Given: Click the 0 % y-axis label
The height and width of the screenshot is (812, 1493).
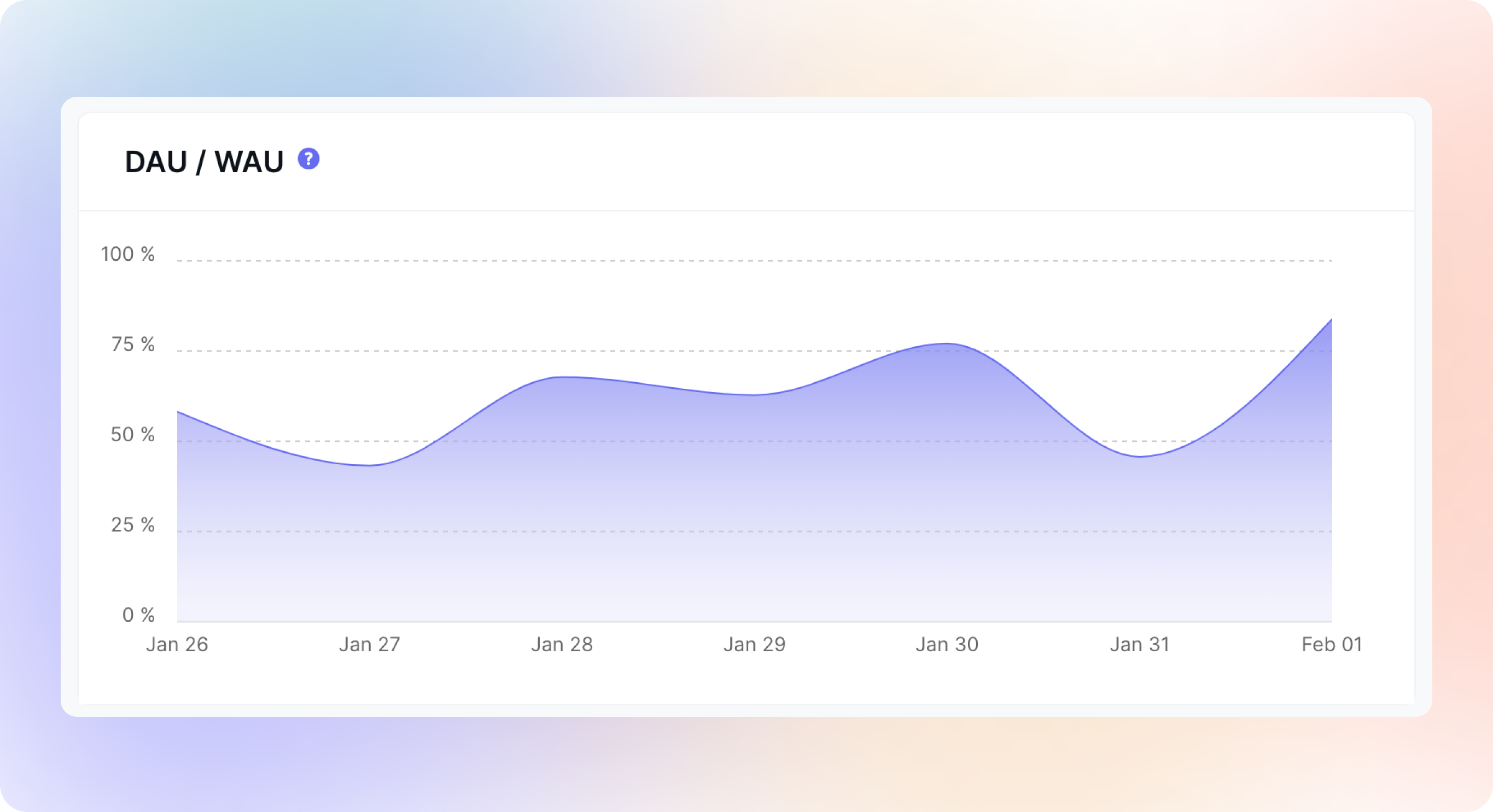Looking at the screenshot, I should tap(138, 615).
